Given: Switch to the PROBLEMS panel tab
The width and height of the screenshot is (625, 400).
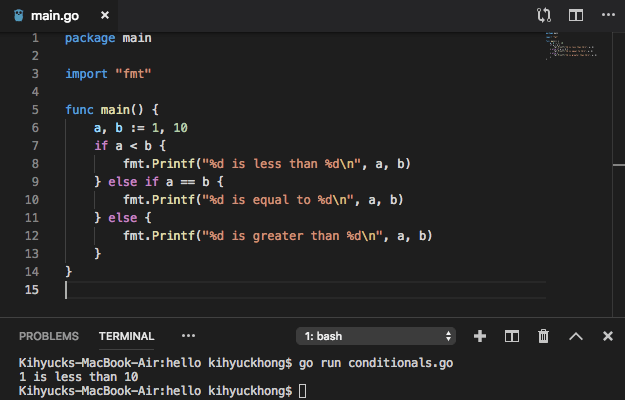Looking at the screenshot, I should point(49,336).
